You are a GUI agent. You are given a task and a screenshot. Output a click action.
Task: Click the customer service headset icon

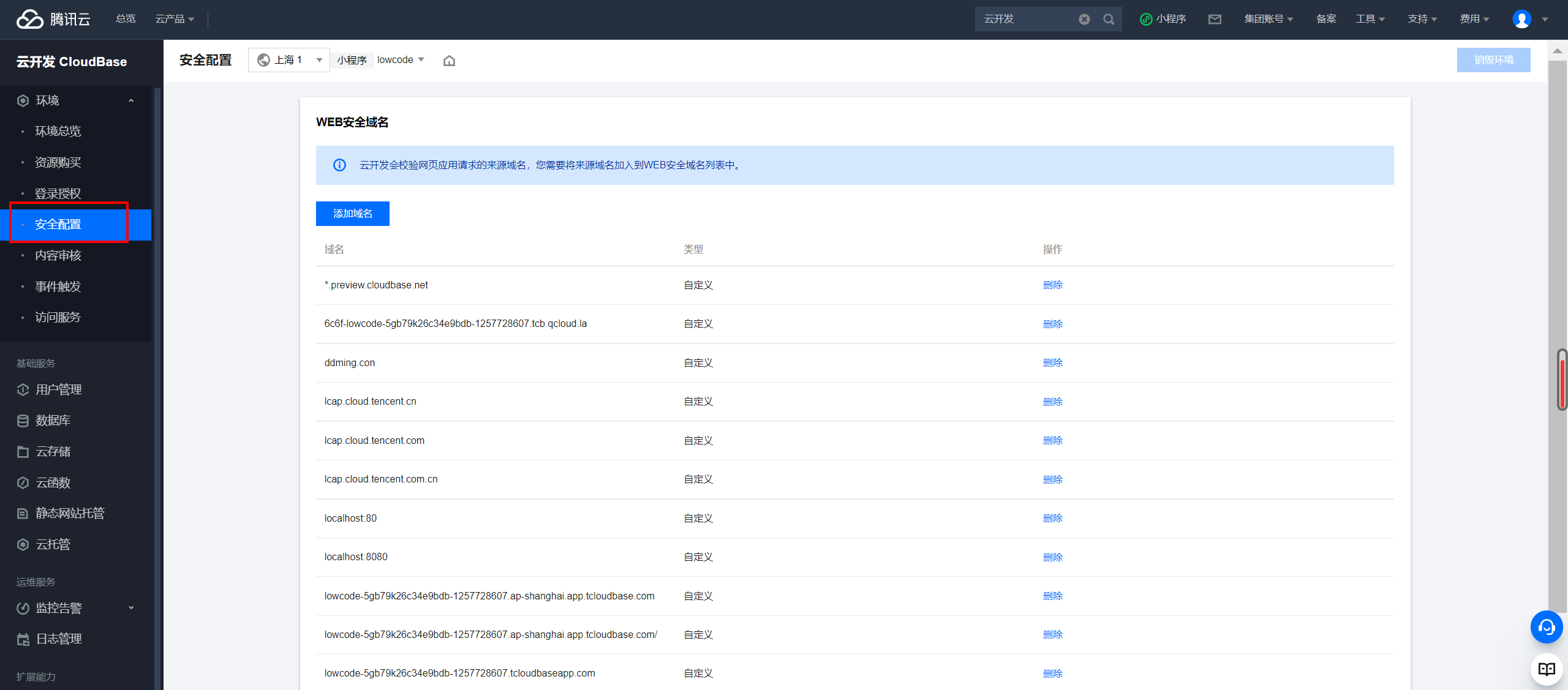pos(1546,627)
